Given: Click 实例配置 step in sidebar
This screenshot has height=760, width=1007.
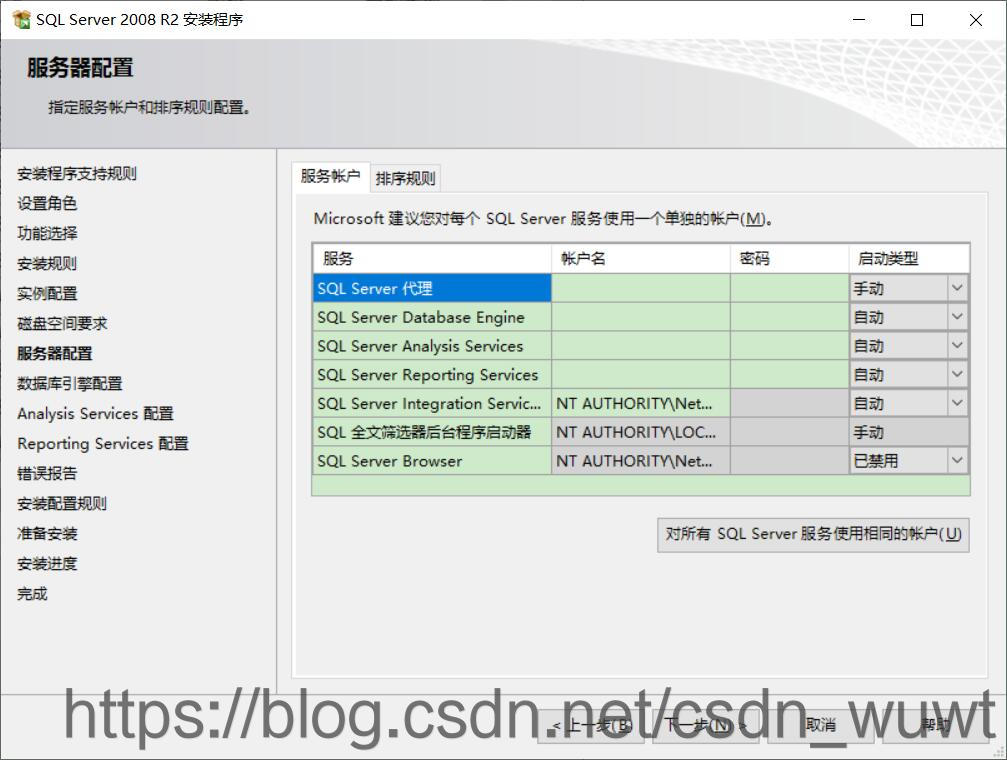Looking at the screenshot, I should click(47, 294).
